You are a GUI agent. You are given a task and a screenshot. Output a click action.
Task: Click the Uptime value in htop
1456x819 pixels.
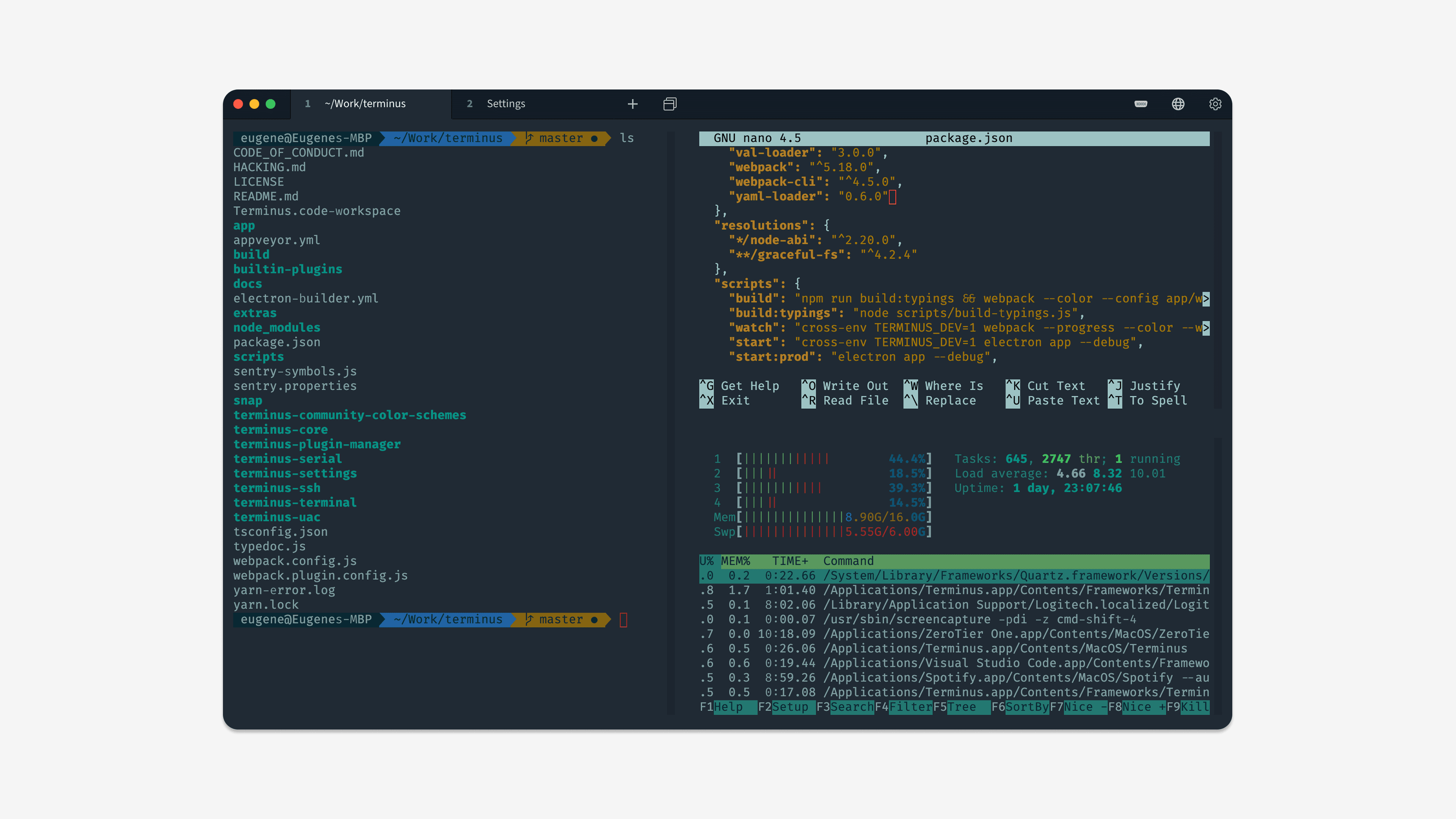pyautogui.click(x=1067, y=488)
